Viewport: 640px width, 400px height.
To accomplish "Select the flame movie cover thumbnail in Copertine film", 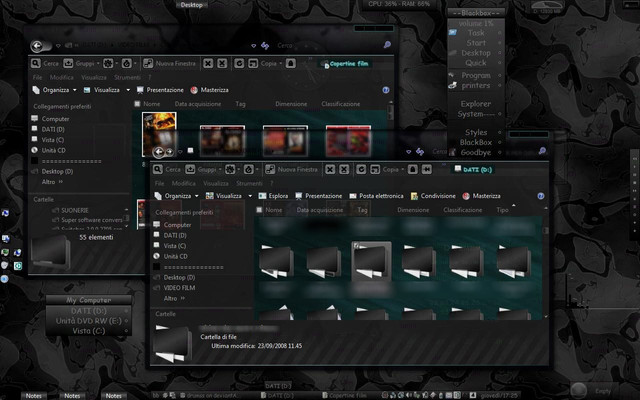I will point(159,134).
